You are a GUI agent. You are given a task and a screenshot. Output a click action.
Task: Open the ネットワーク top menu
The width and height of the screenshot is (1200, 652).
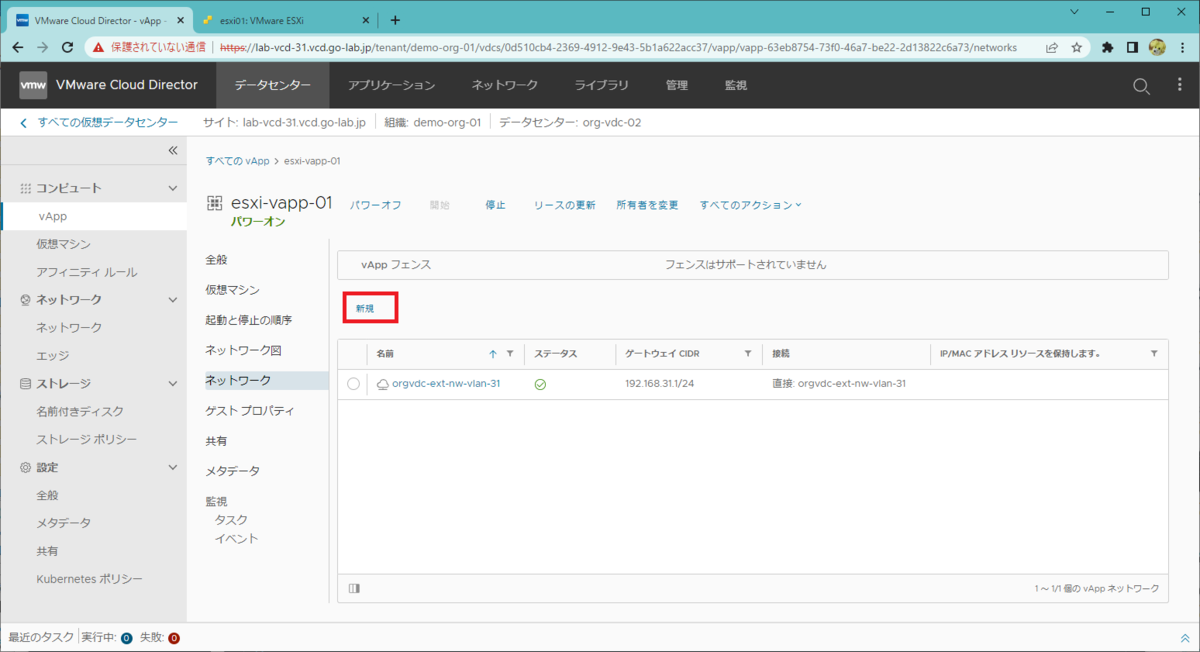pos(505,85)
